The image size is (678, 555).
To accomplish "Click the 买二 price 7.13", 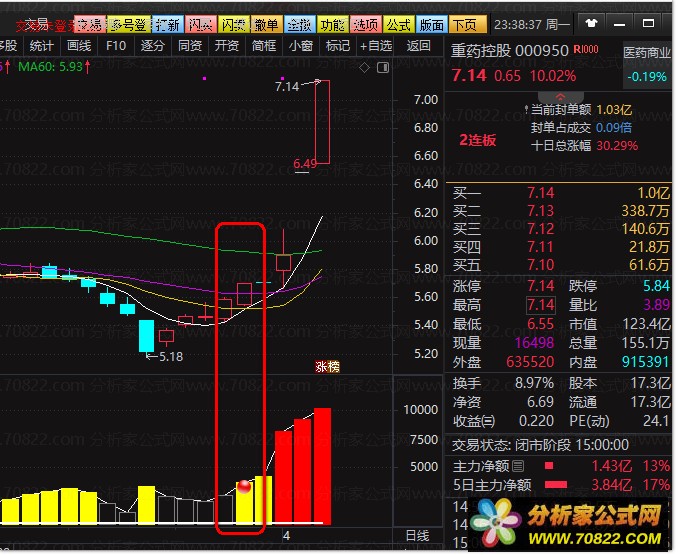I will pyautogui.click(x=540, y=211).
